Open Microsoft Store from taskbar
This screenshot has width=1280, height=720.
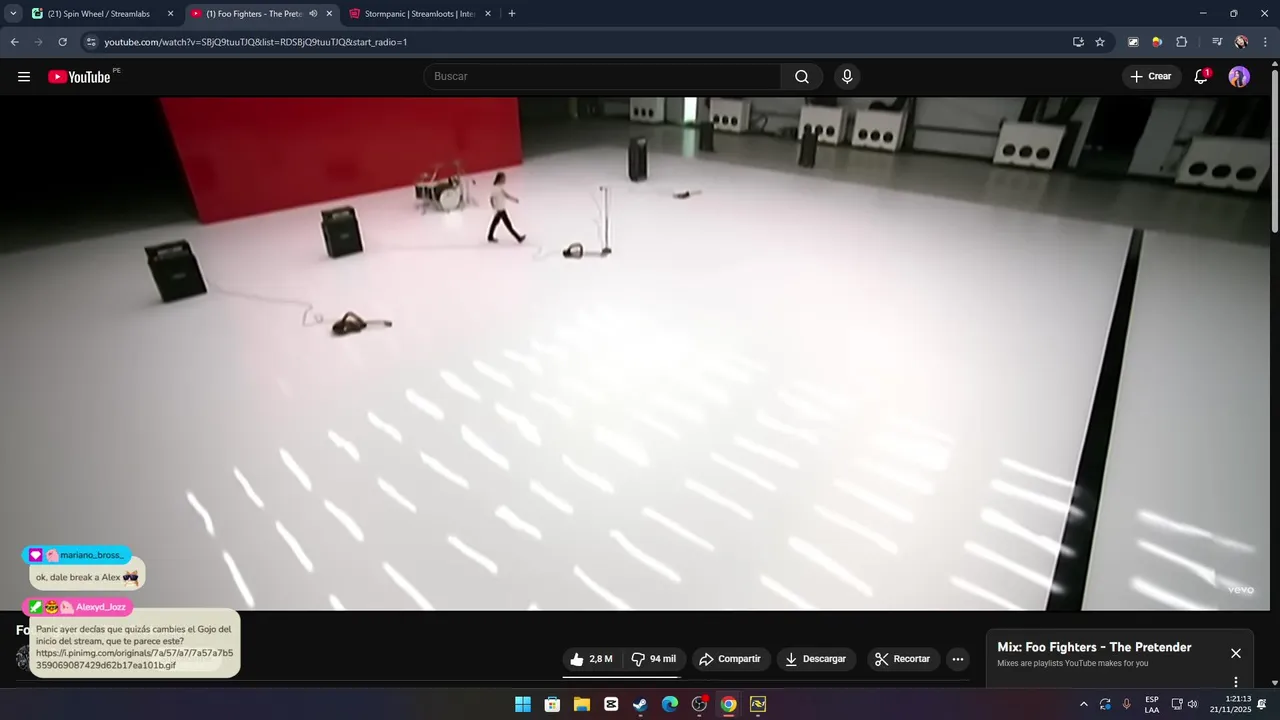point(552,704)
